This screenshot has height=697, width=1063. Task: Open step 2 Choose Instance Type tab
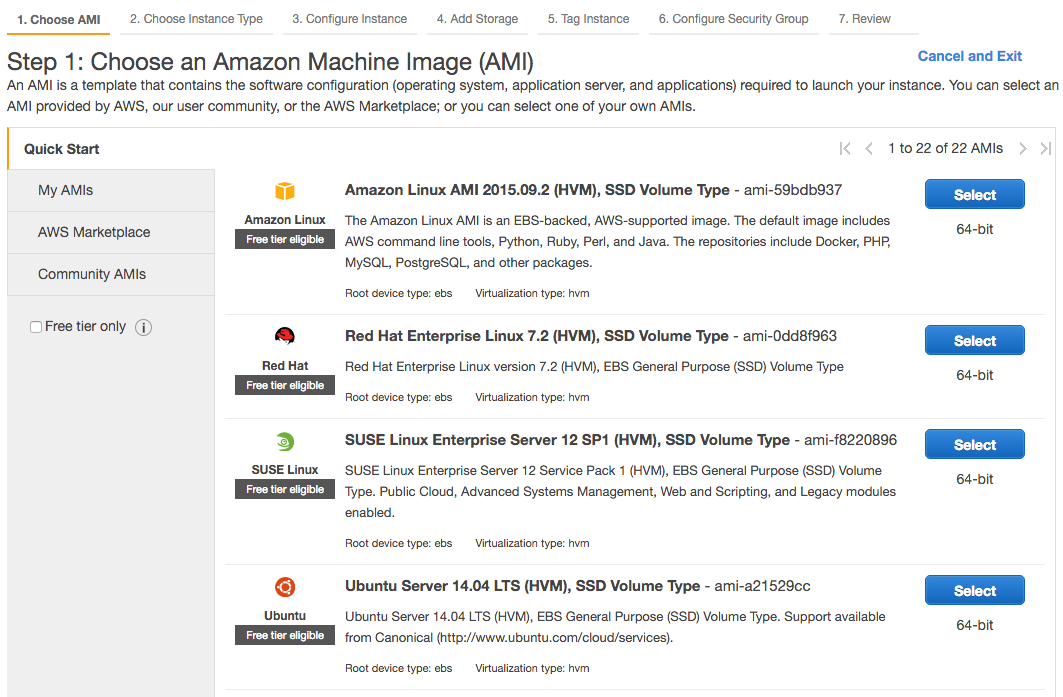197,19
